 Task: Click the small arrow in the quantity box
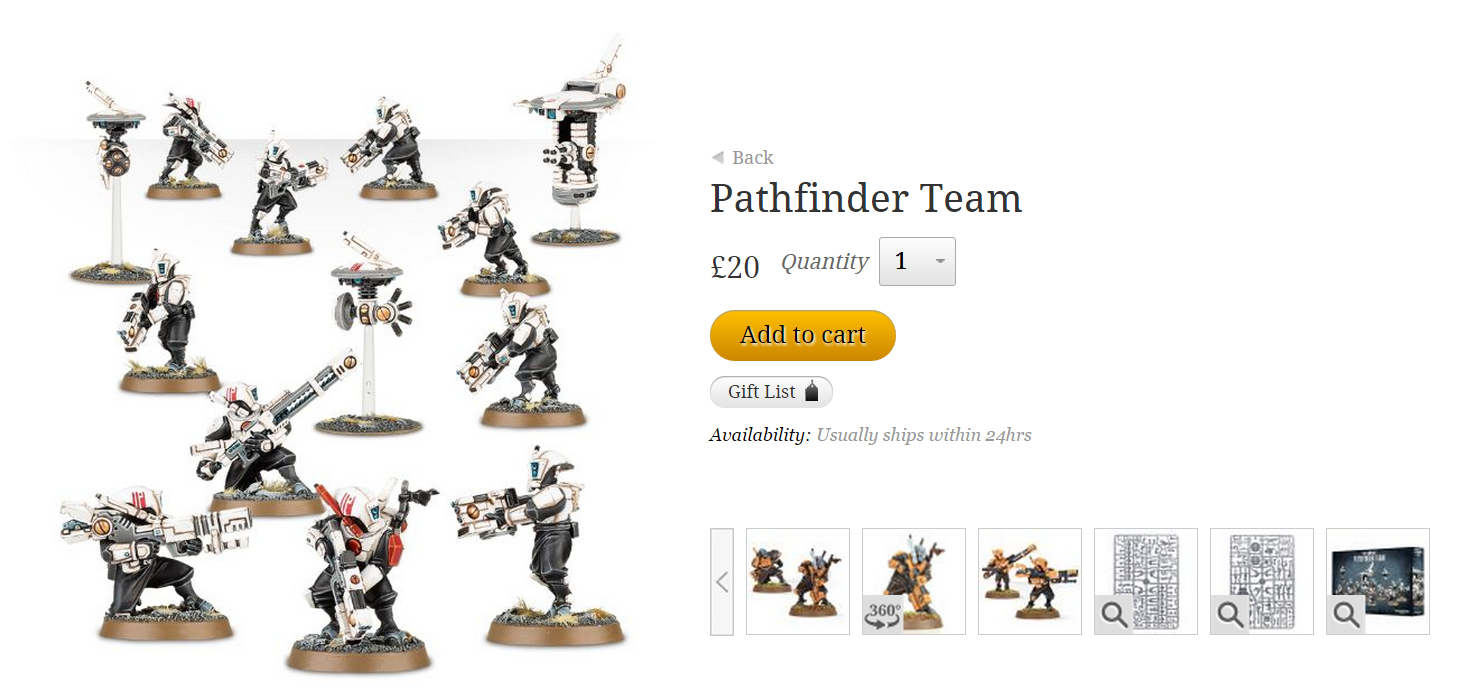click(940, 262)
